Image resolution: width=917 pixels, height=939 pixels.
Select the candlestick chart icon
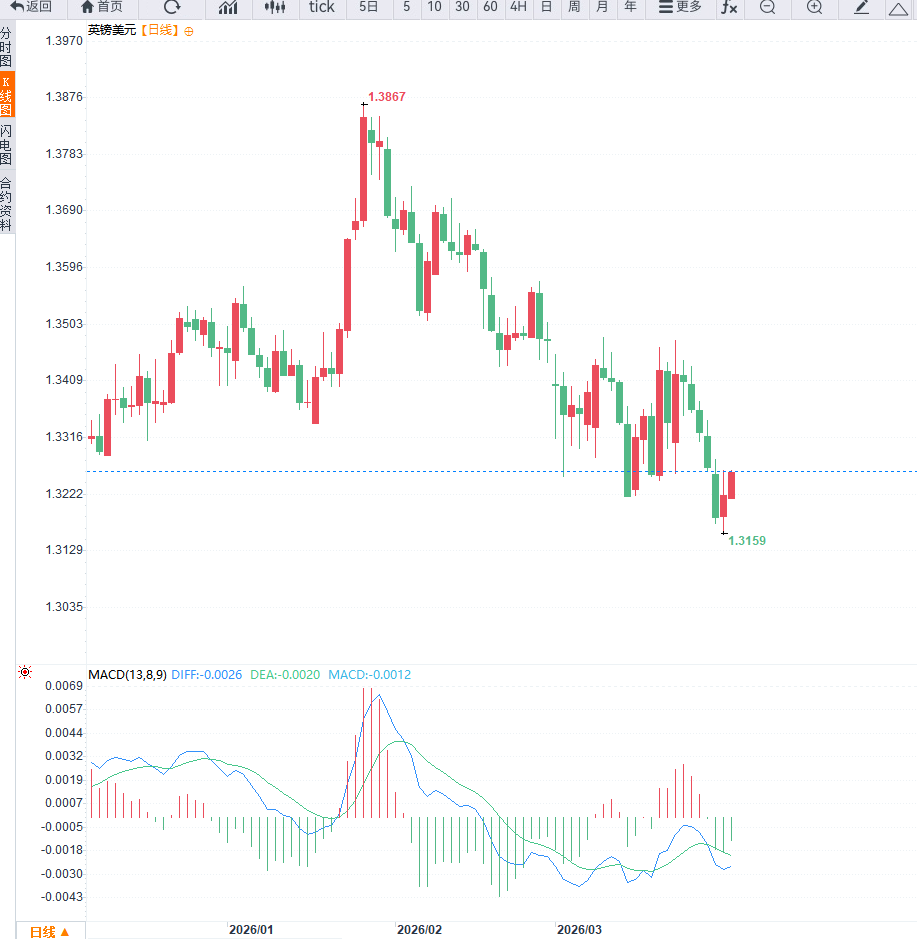coord(275,7)
